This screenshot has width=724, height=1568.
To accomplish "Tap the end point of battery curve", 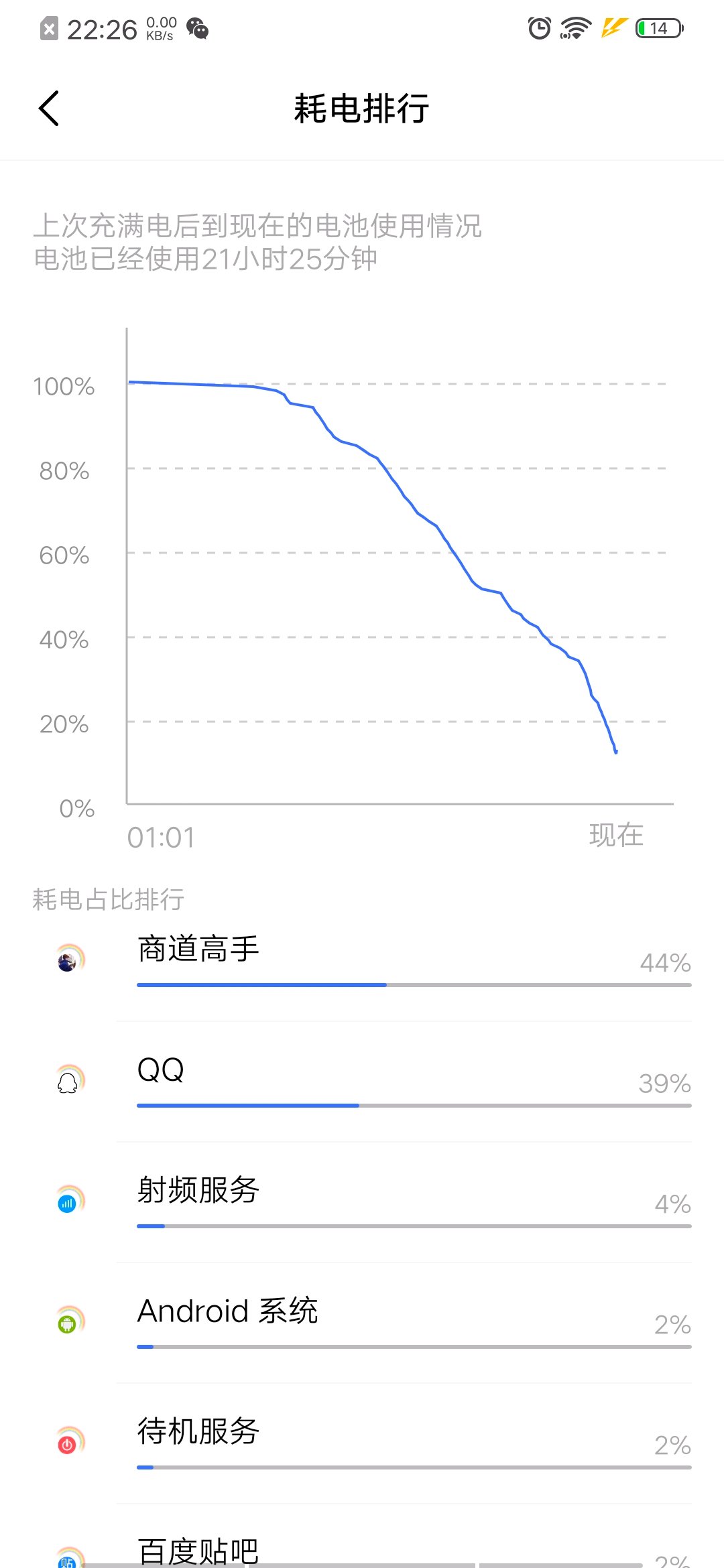I will tap(615, 752).
